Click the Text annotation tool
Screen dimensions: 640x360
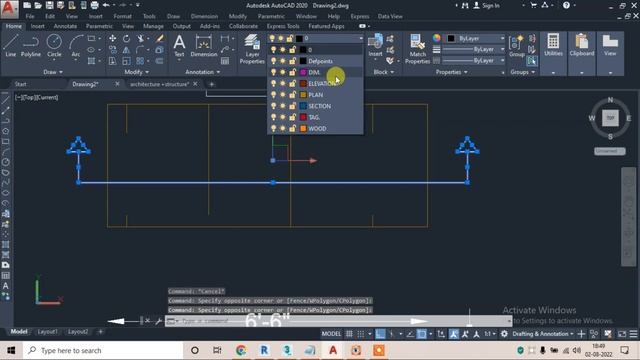[x=179, y=45]
